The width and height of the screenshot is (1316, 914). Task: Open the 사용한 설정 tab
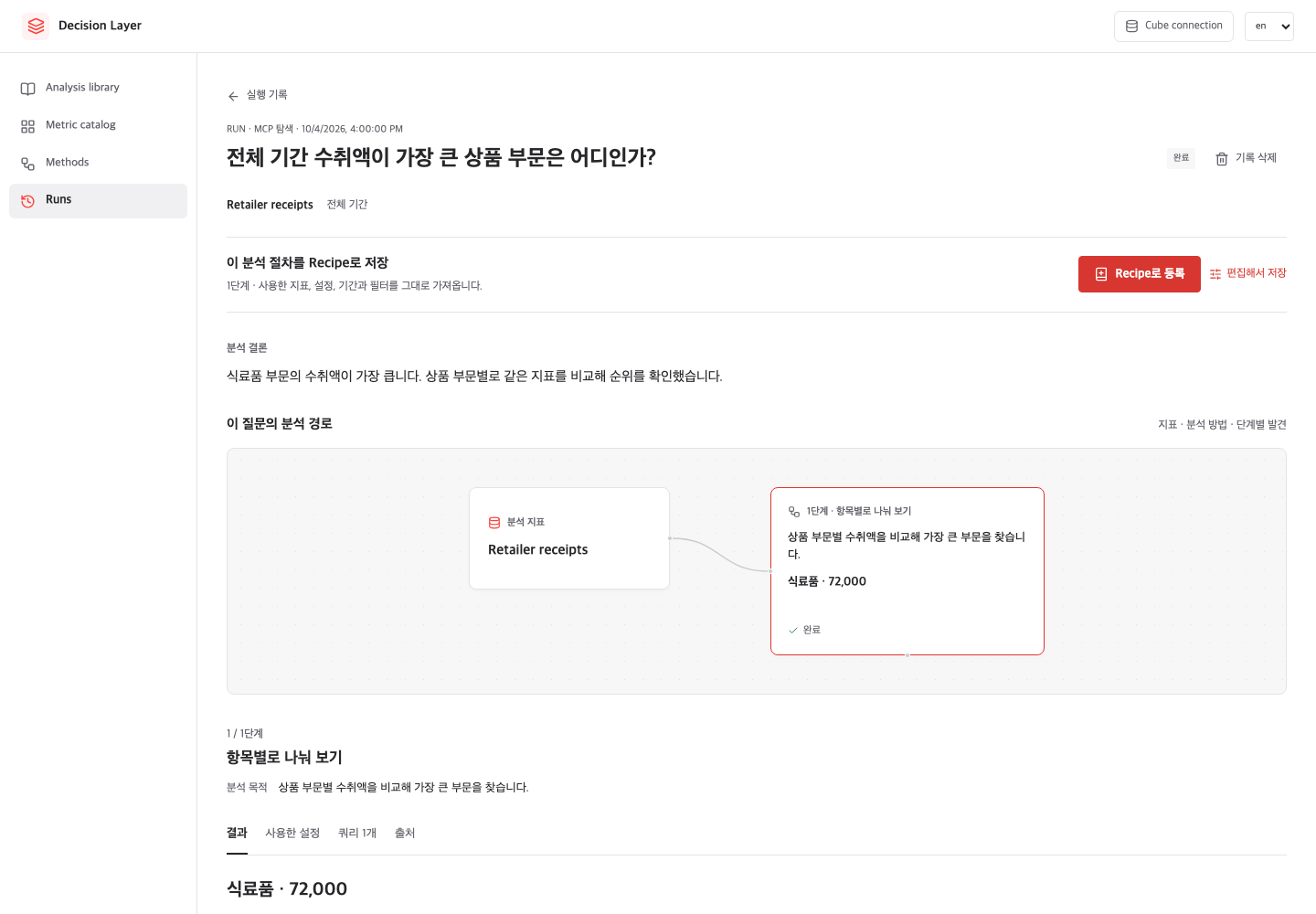pyautogui.click(x=292, y=834)
